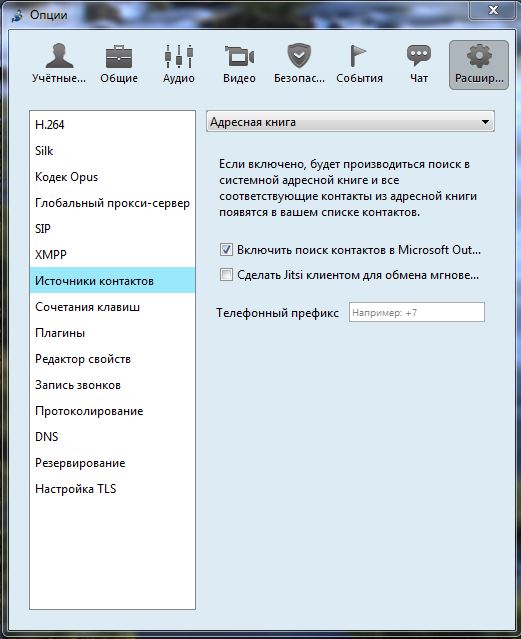Expand the Адресная книга dropdown
This screenshot has width=521, height=639.
[x=350, y=121]
